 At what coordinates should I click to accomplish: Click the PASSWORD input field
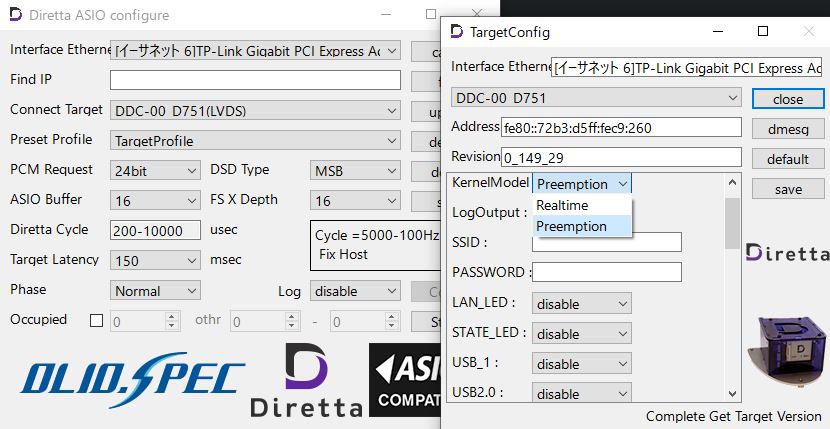pos(607,272)
